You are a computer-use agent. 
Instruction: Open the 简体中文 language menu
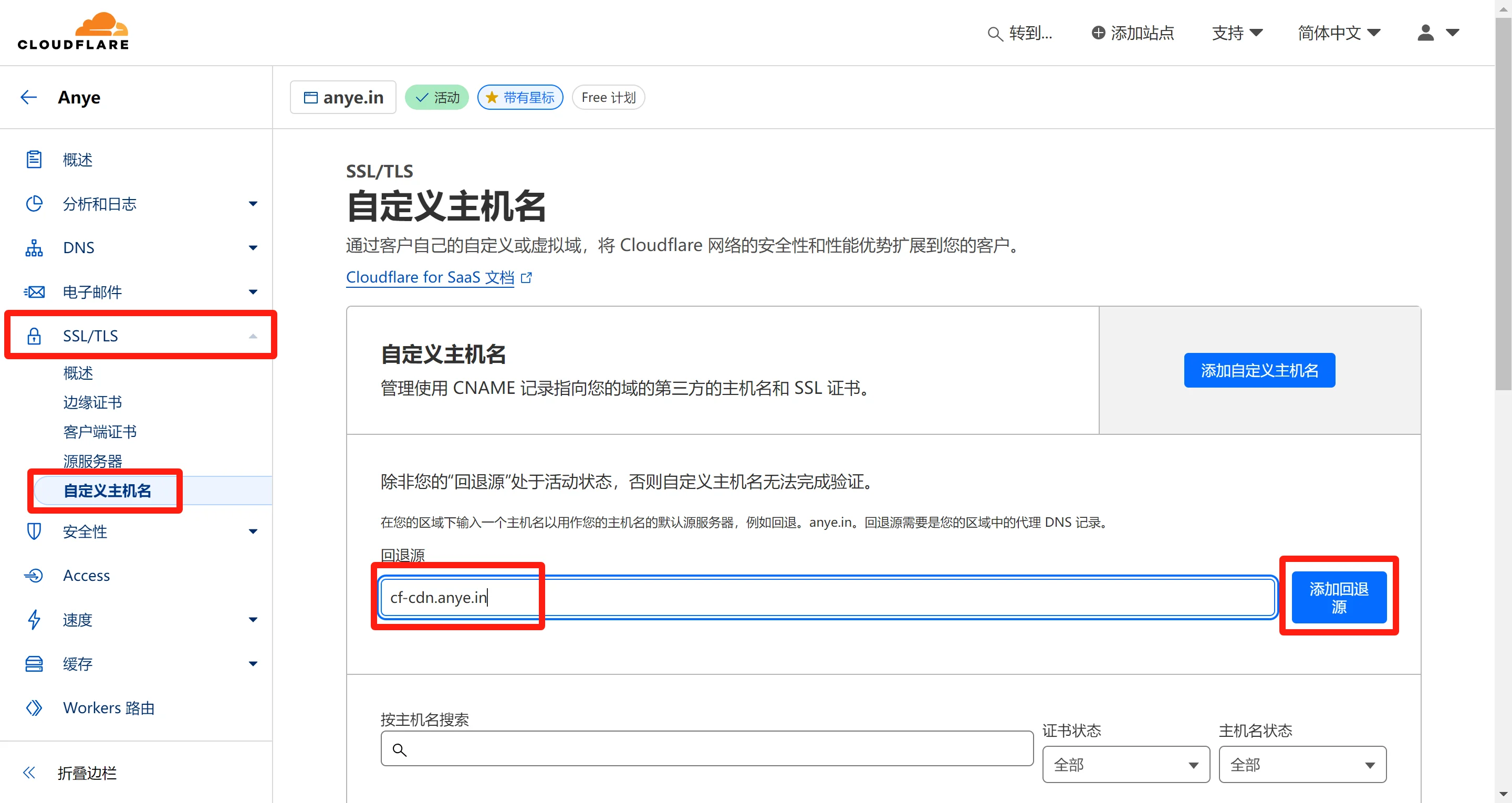pos(1338,33)
